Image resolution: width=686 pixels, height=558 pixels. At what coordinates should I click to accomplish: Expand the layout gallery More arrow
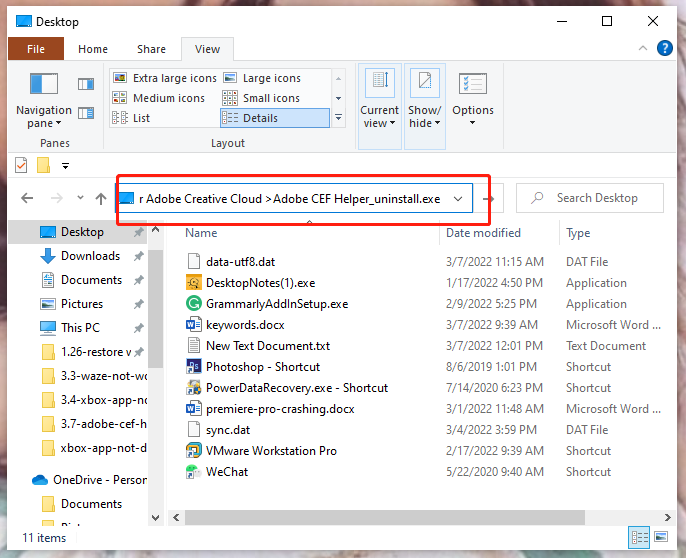point(338,118)
